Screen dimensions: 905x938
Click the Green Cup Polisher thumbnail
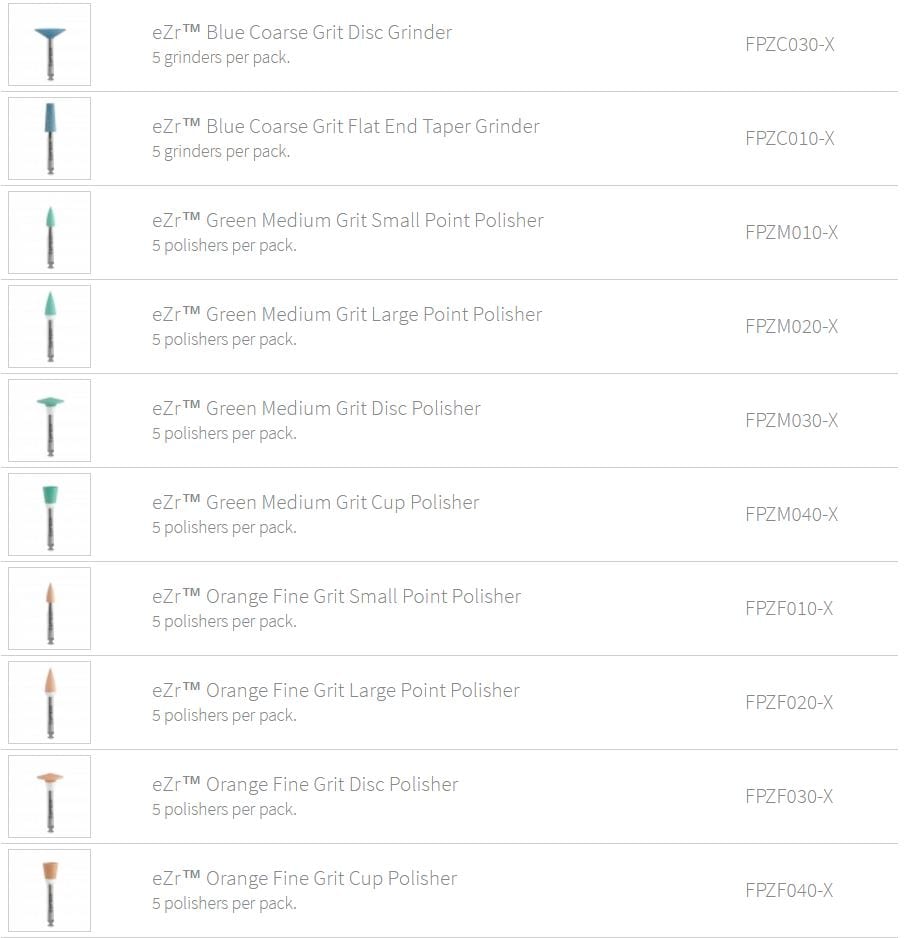coord(50,514)
